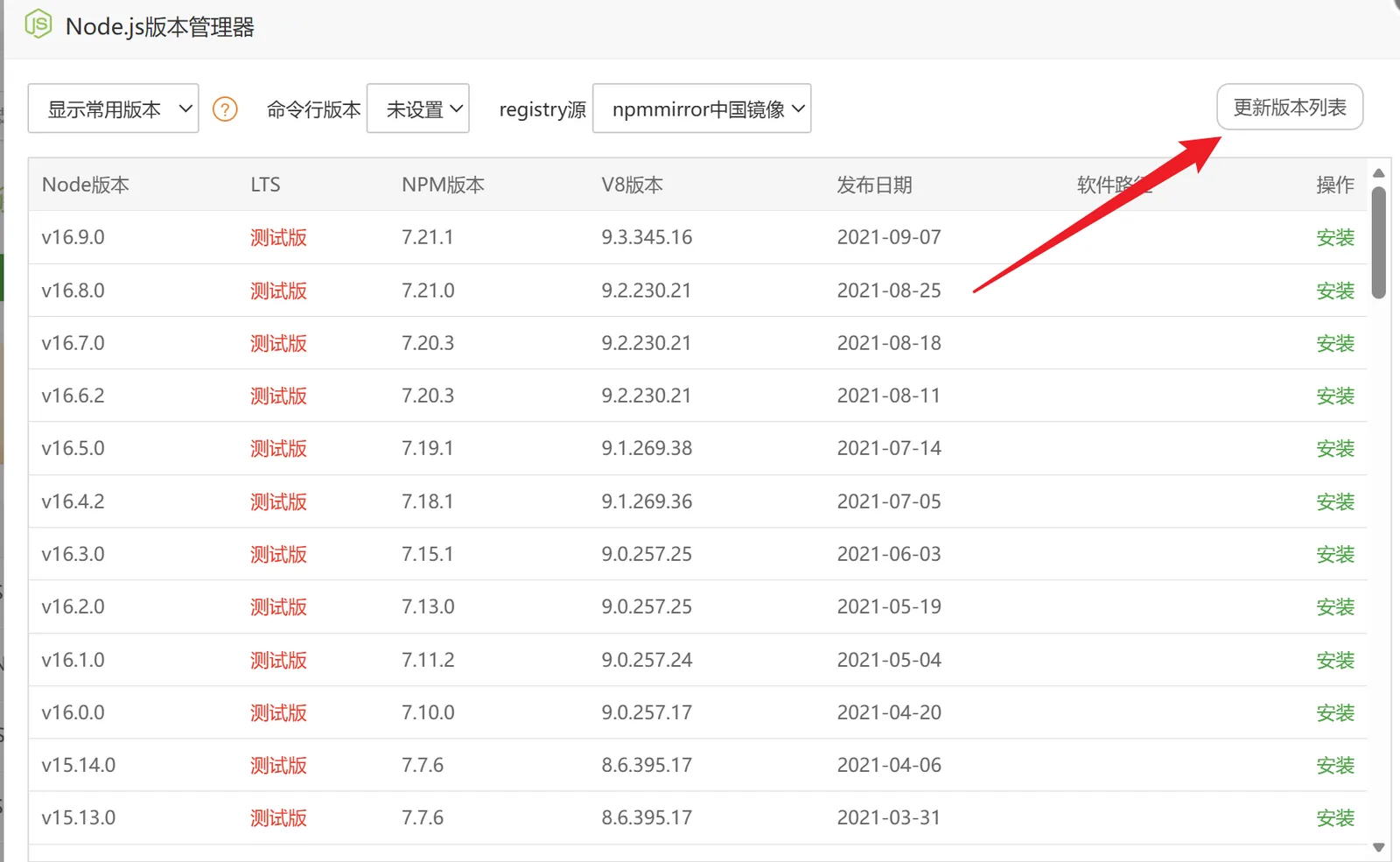Select the v16.8.0 version cell

(73, 291)
